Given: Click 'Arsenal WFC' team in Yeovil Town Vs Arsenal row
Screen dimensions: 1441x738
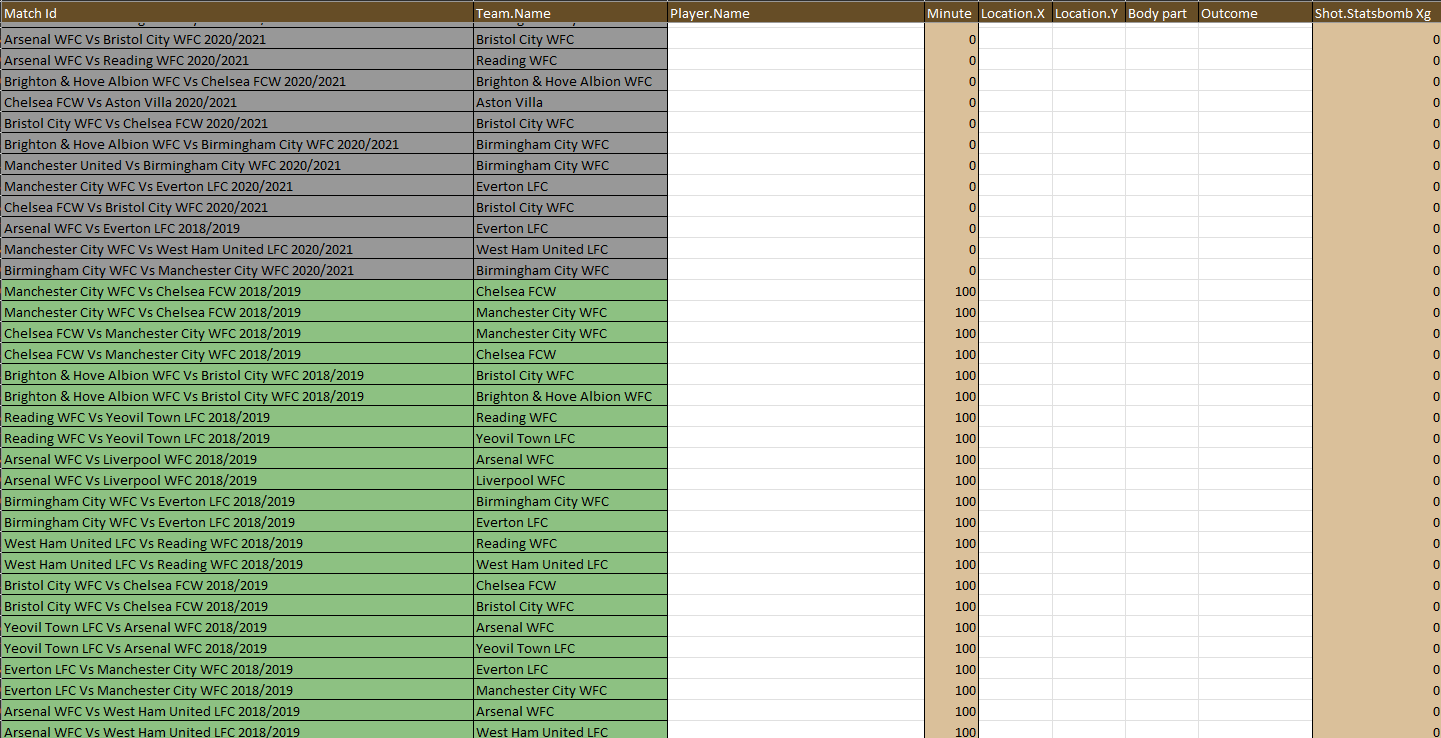Looking at the screenshot, I should point(570,627).
